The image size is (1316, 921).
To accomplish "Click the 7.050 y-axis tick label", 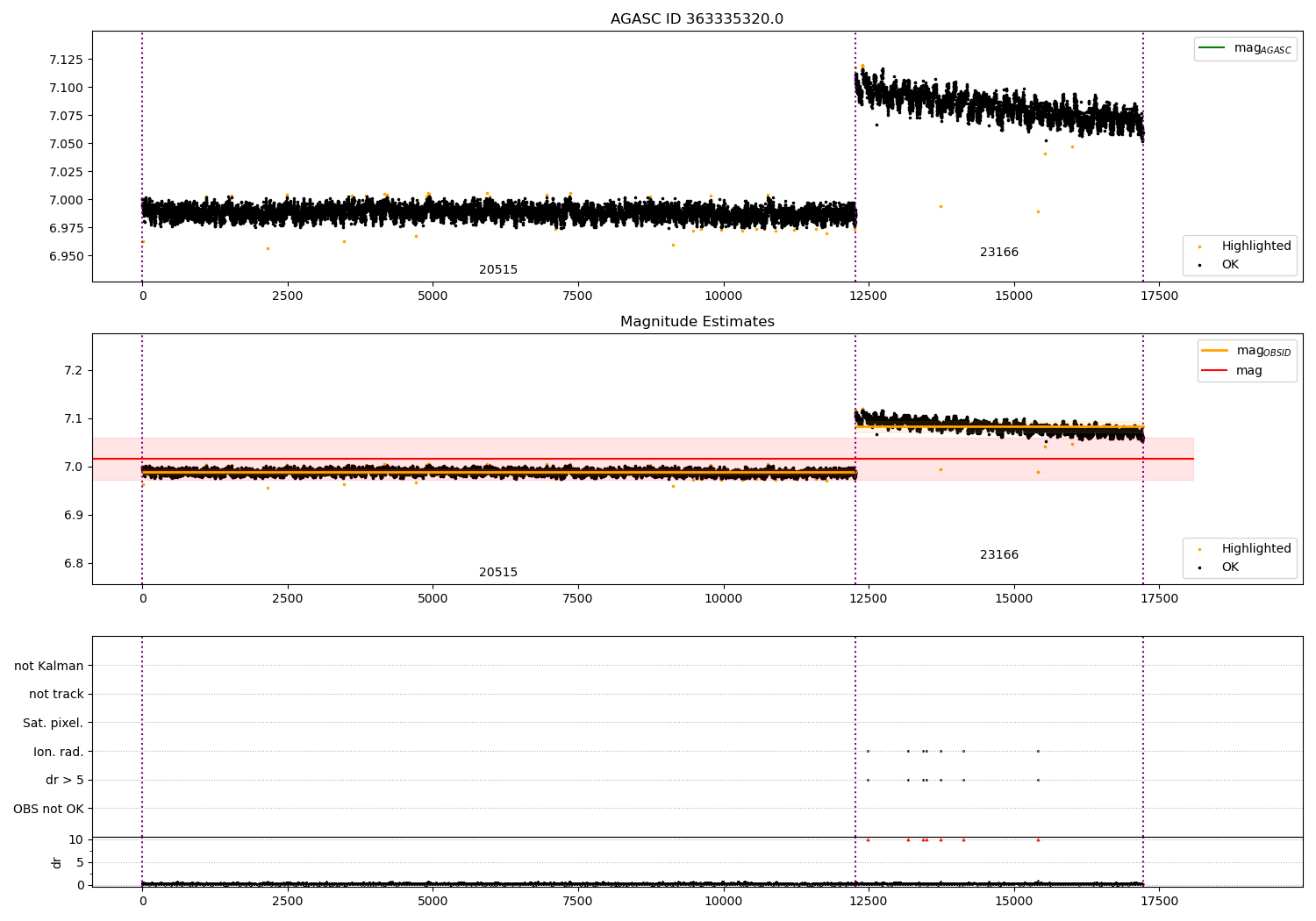I will tap(66, 144).
